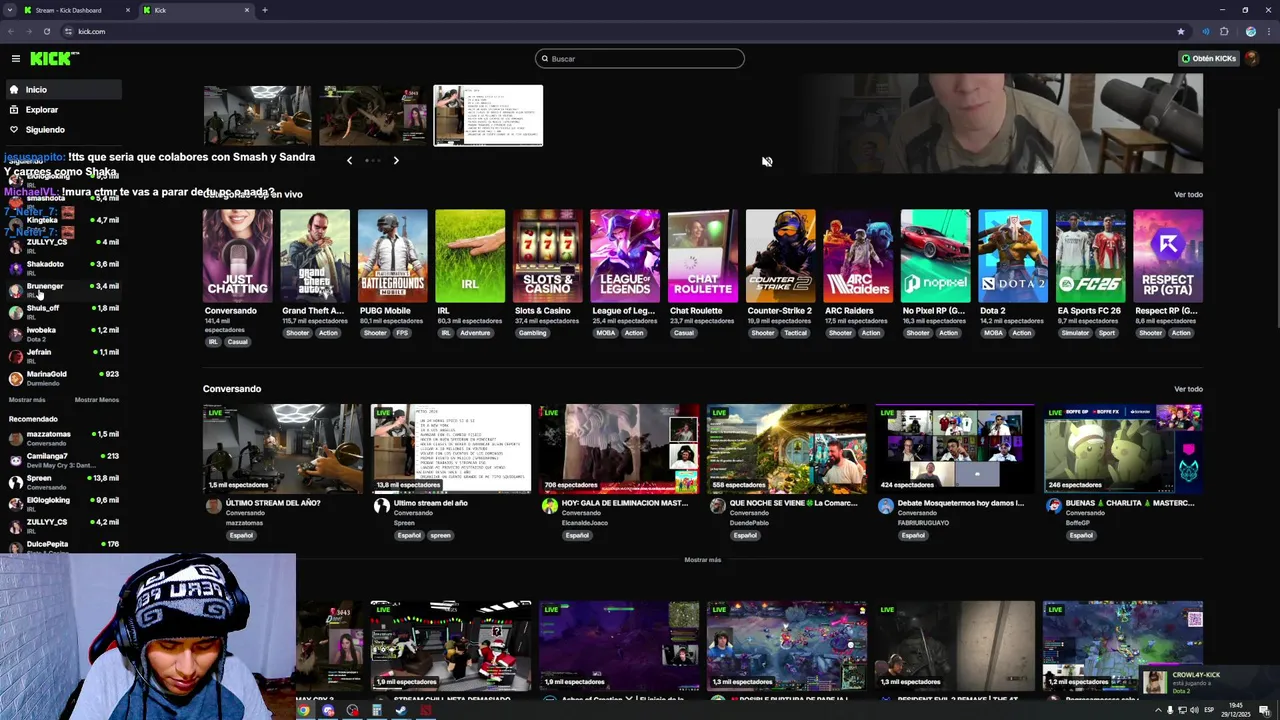Click the Obtén KICKs button
The width and height of the screenshot is (1280, 720).
(x=1209, y=59)
